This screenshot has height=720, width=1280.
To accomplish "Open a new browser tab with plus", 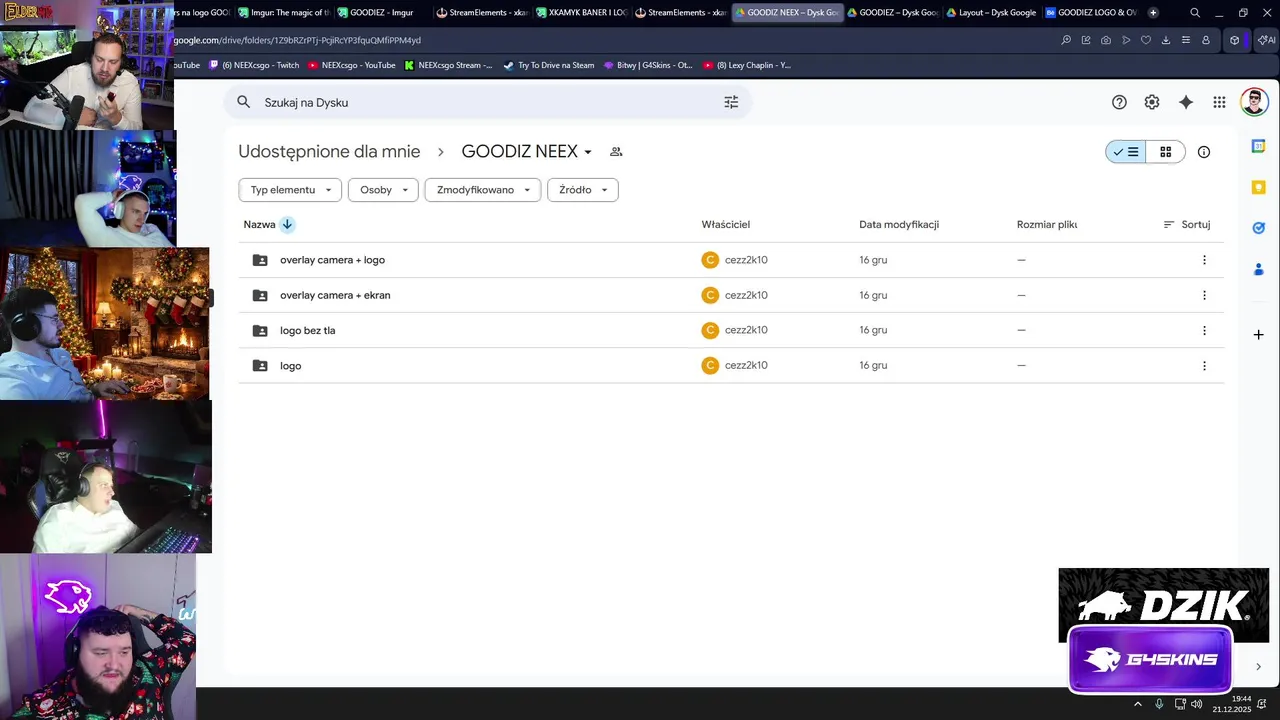I will coord(1153,13).
